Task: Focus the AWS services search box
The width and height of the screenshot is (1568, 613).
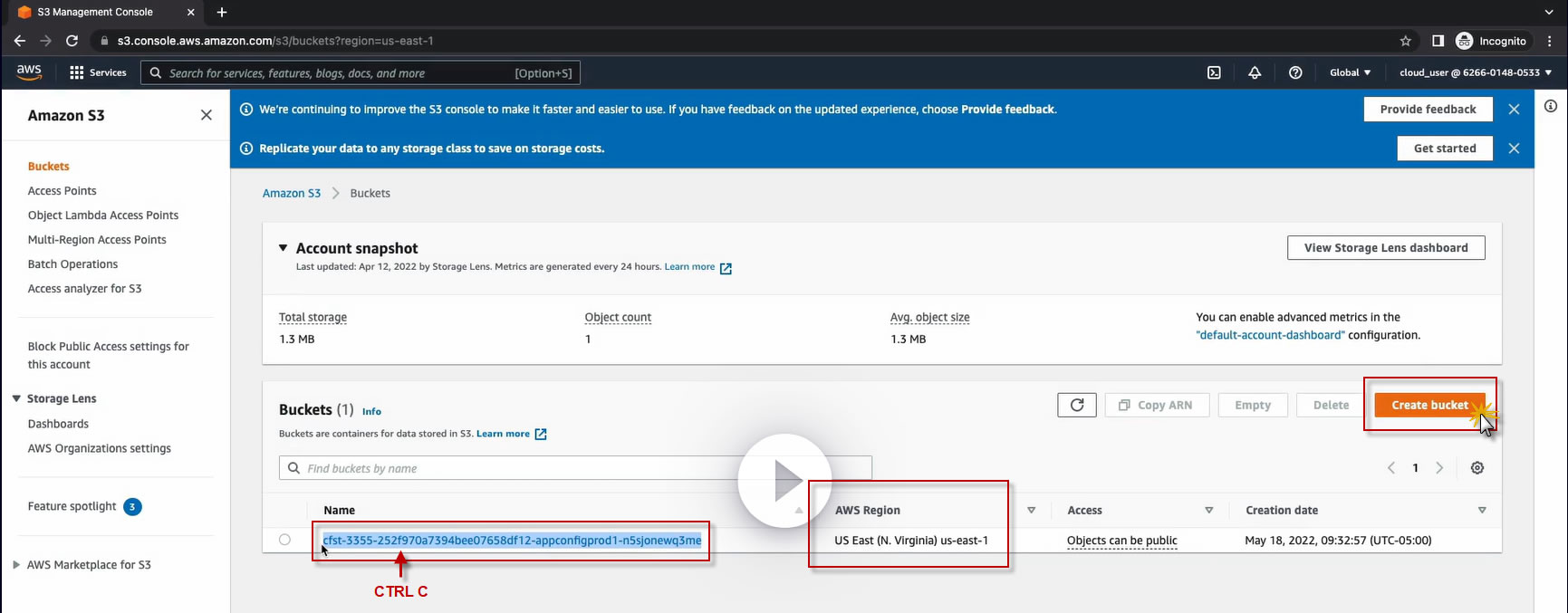Action: (x=361, y=72)
